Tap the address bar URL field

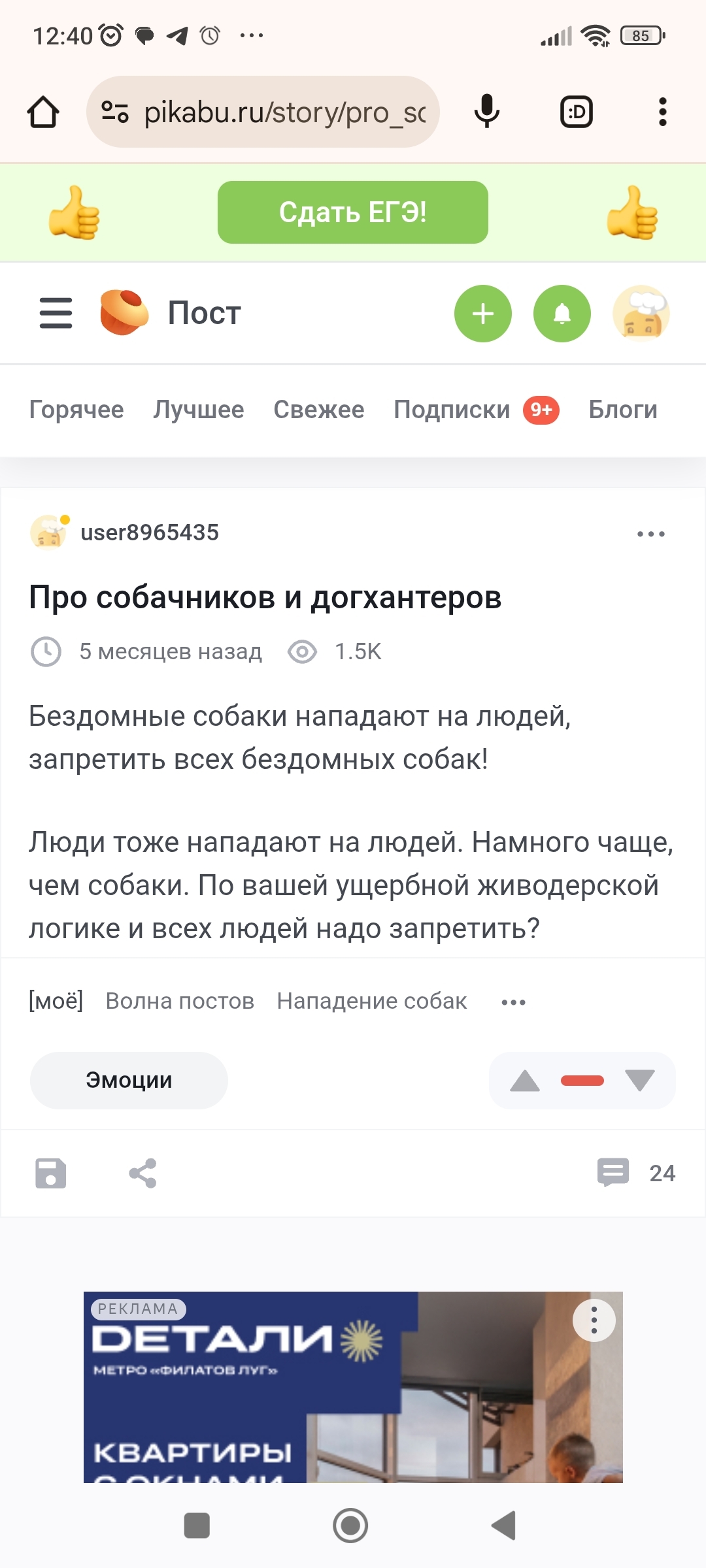coord(284,112)
